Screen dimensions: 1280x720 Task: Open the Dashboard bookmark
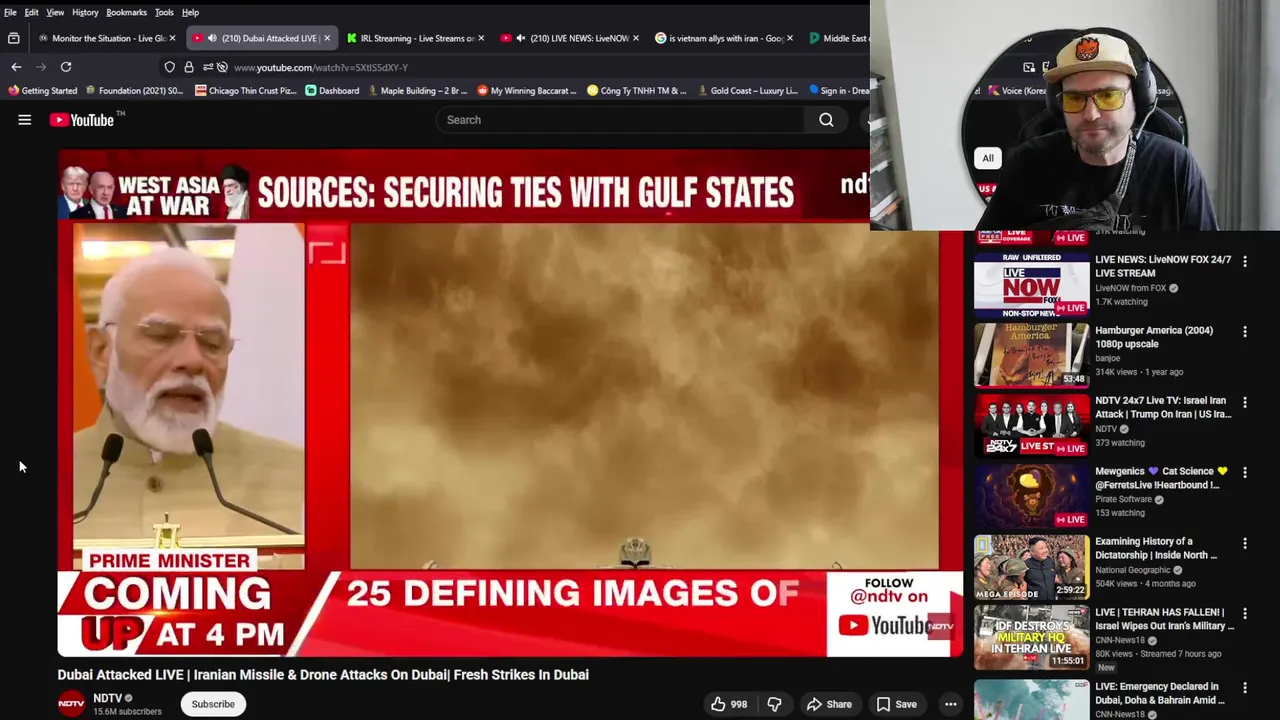click(332, 90)
